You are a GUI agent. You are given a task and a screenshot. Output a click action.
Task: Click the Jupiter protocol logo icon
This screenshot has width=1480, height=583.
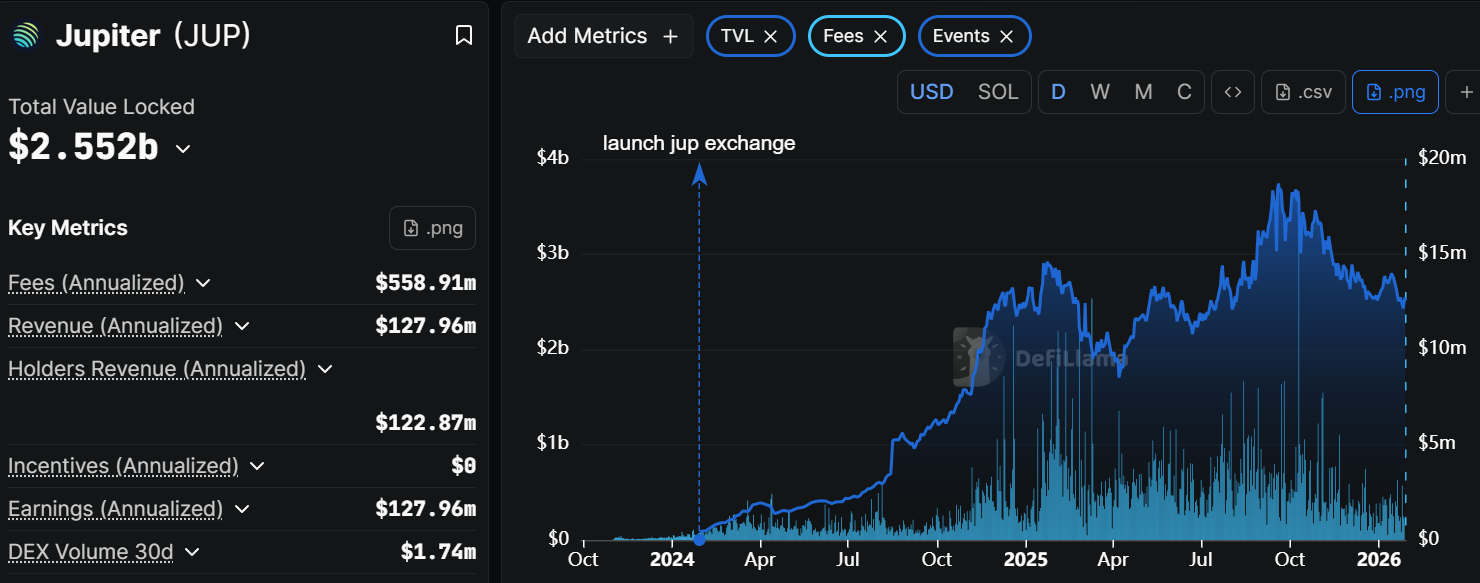(x=24, y=36)
